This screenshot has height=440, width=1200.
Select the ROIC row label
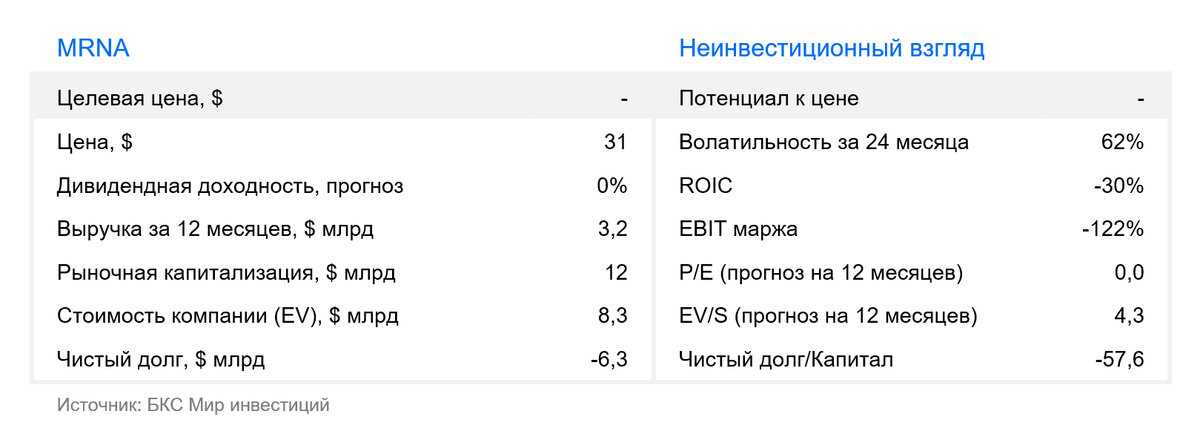click(705, 186)
